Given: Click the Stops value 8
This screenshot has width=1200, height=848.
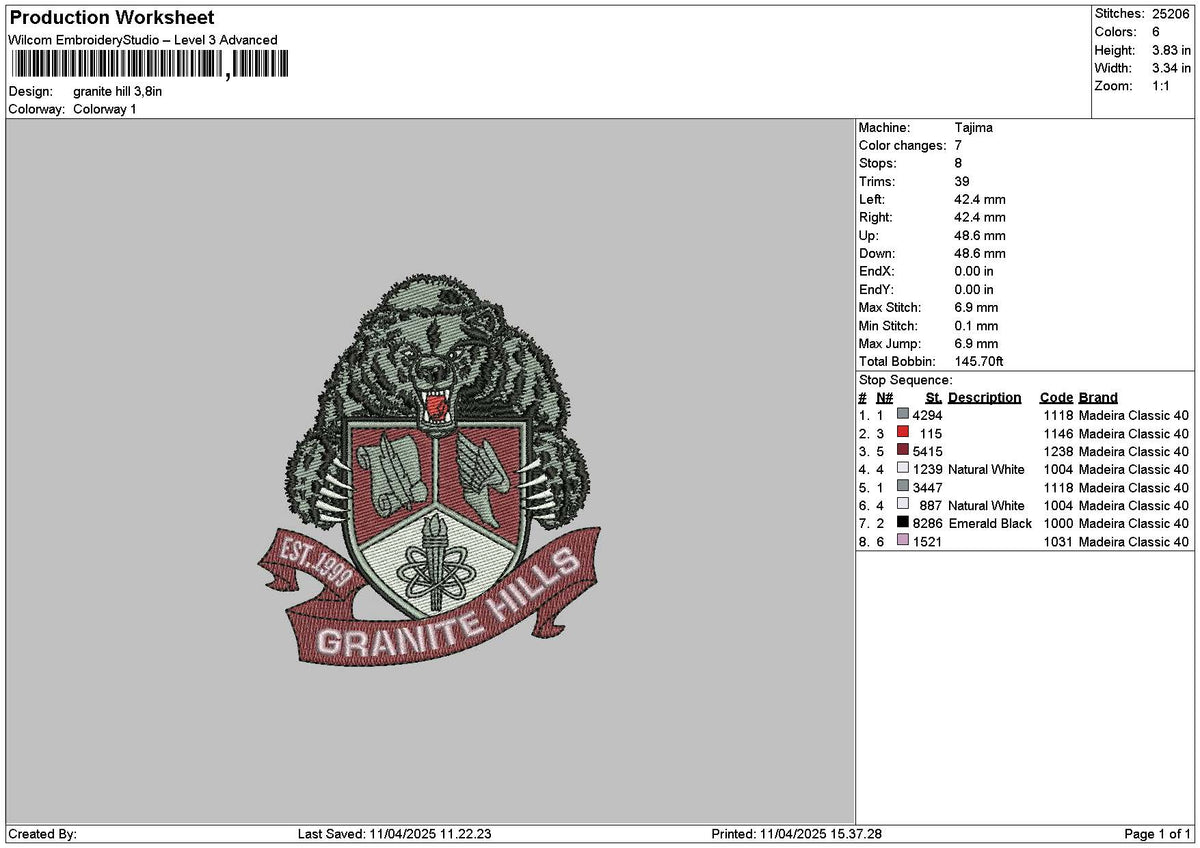Looking at the screenshot, I should point(958,164).
